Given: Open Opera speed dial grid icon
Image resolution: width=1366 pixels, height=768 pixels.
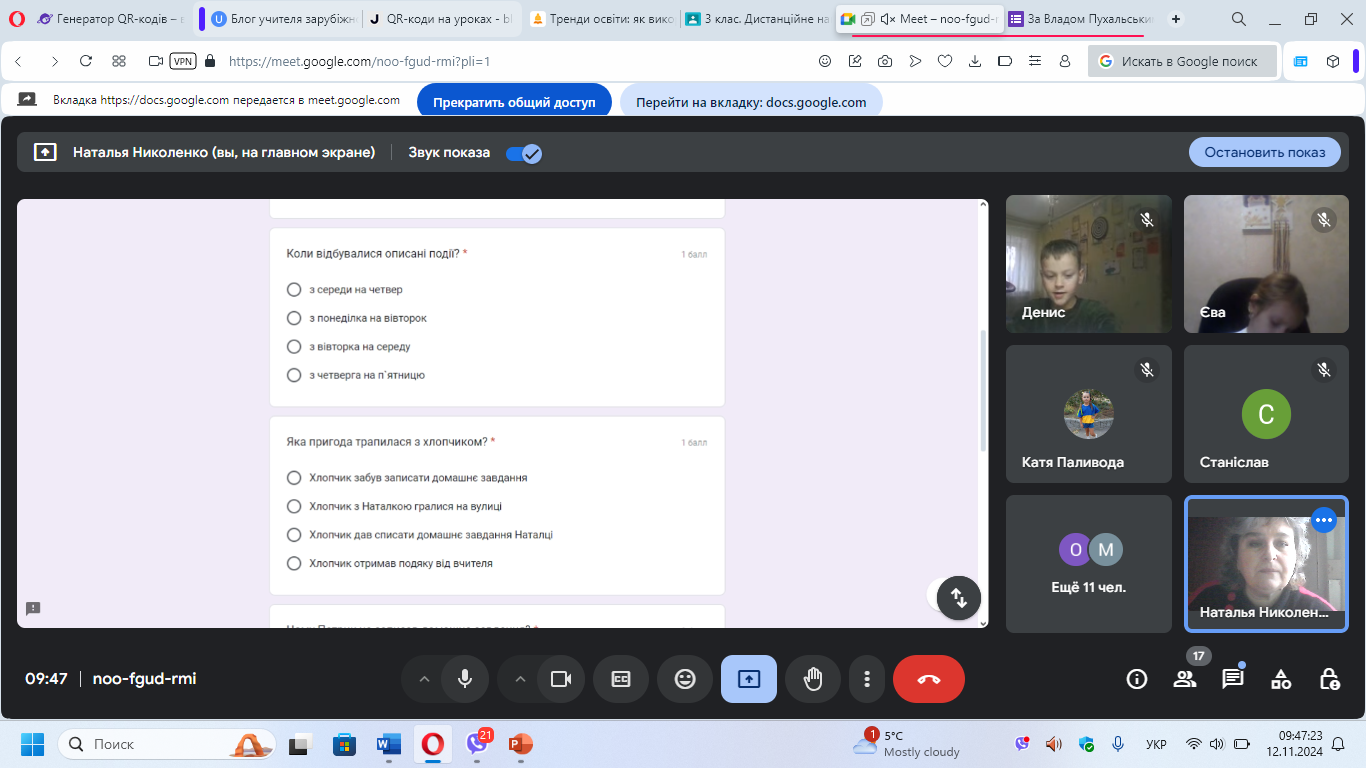Looking at the screenshot, I should (119, 61).
